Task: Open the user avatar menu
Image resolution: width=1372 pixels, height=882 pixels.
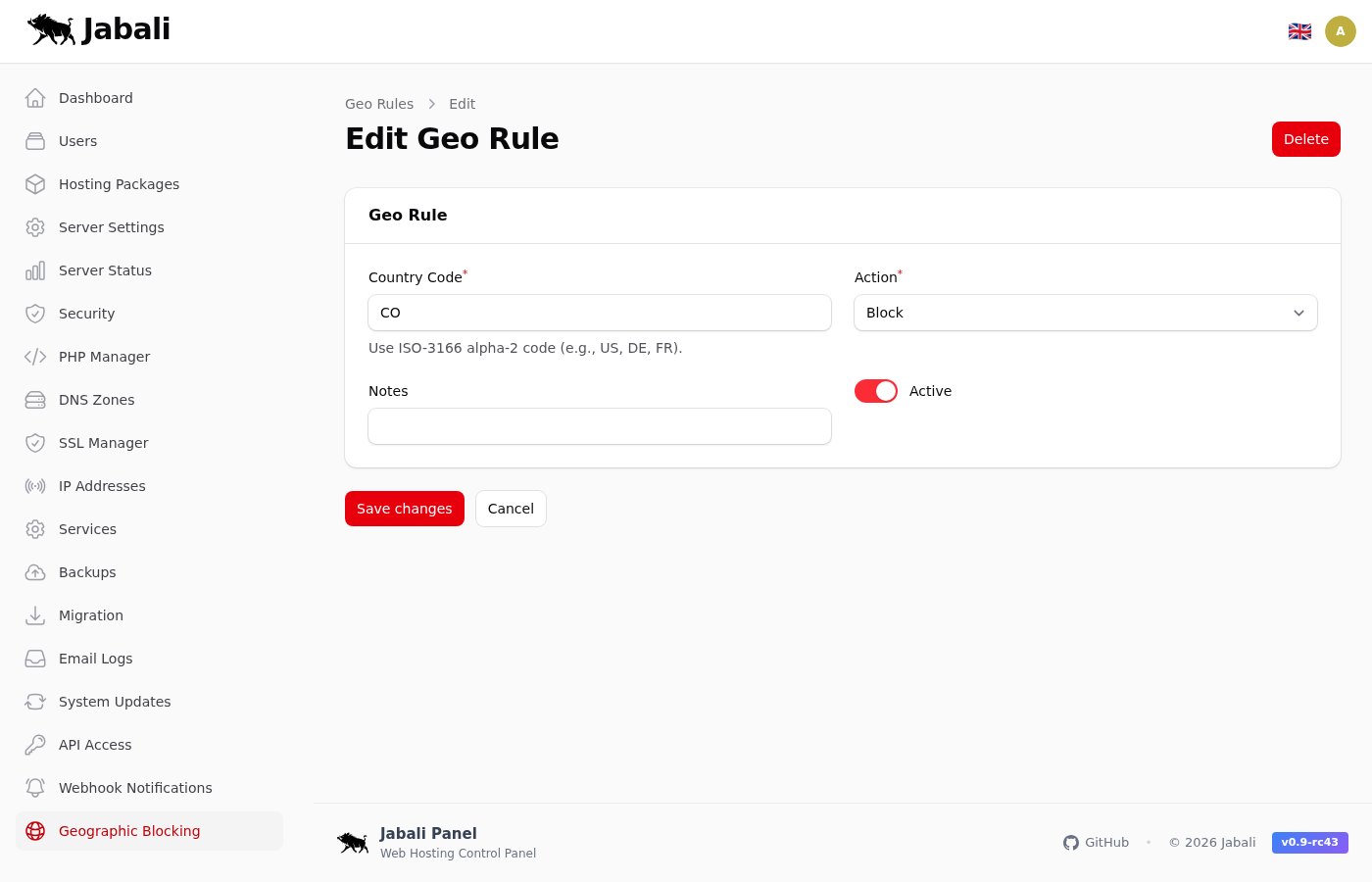Action: 1340,31
